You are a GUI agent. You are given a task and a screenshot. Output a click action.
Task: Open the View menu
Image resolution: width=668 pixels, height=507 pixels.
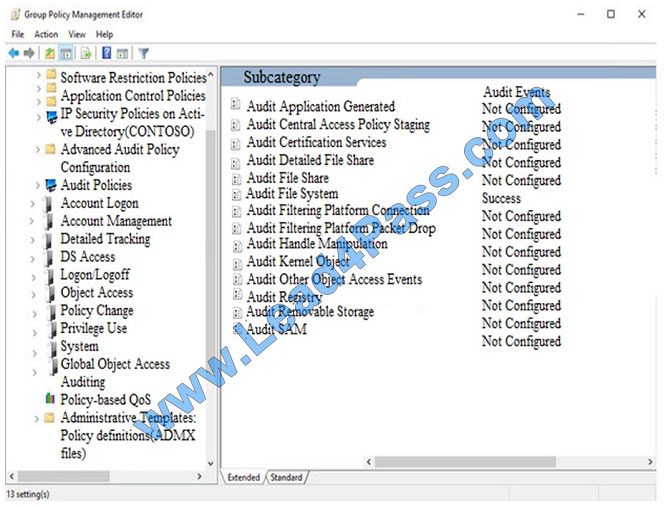click(x=77, y=34)
